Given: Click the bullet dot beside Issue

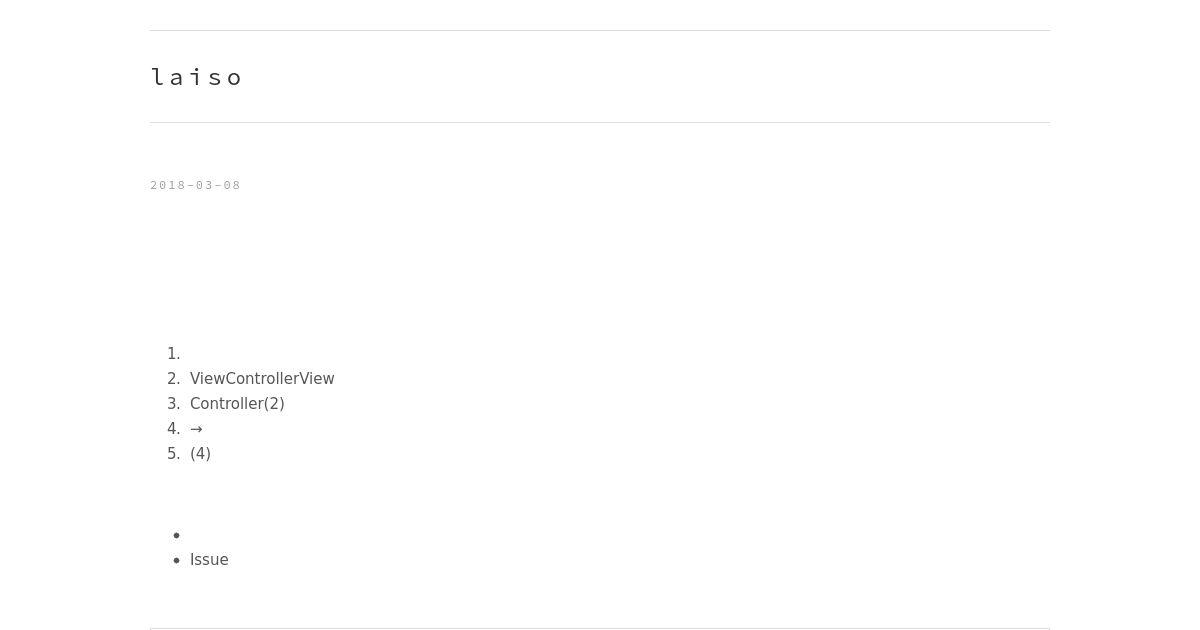Looking at the screenshot, I should 177,560.
